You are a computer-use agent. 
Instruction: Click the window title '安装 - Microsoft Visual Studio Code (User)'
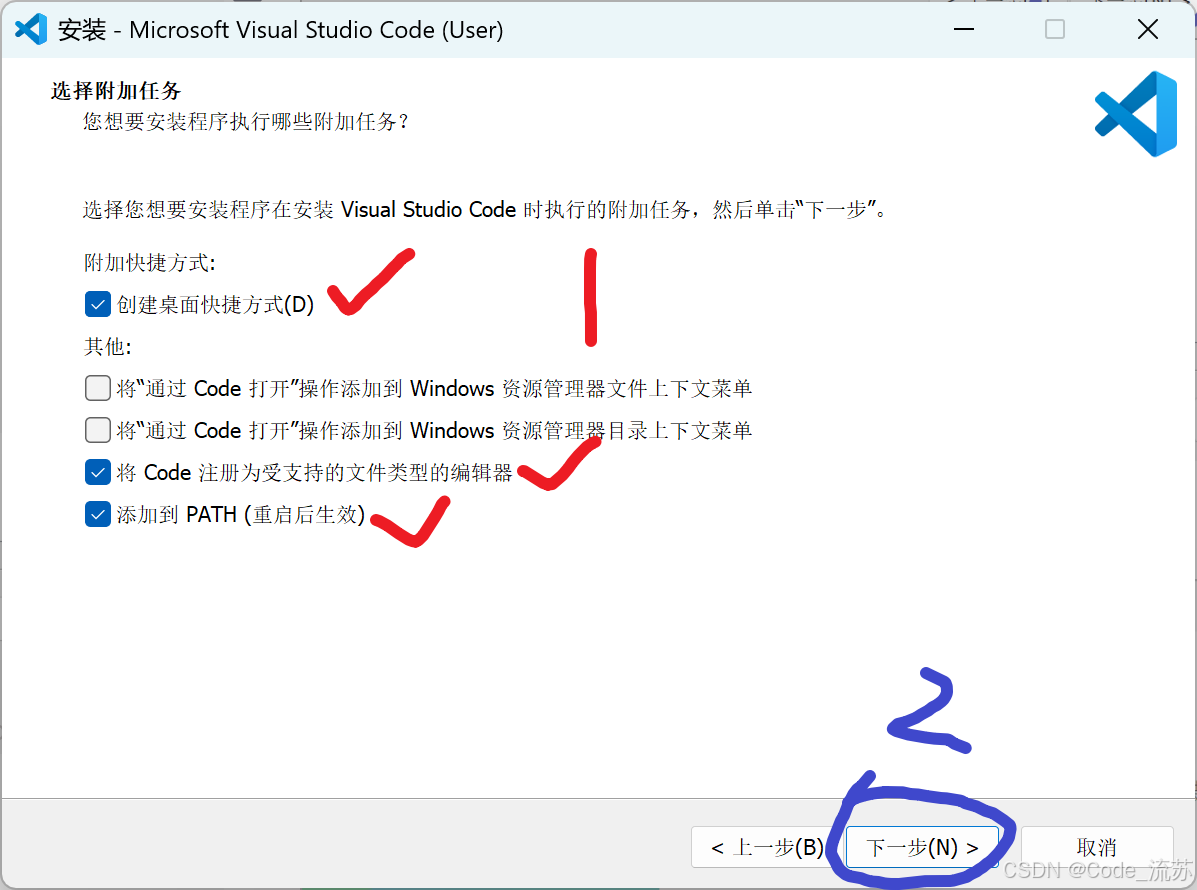pos(281,30)
